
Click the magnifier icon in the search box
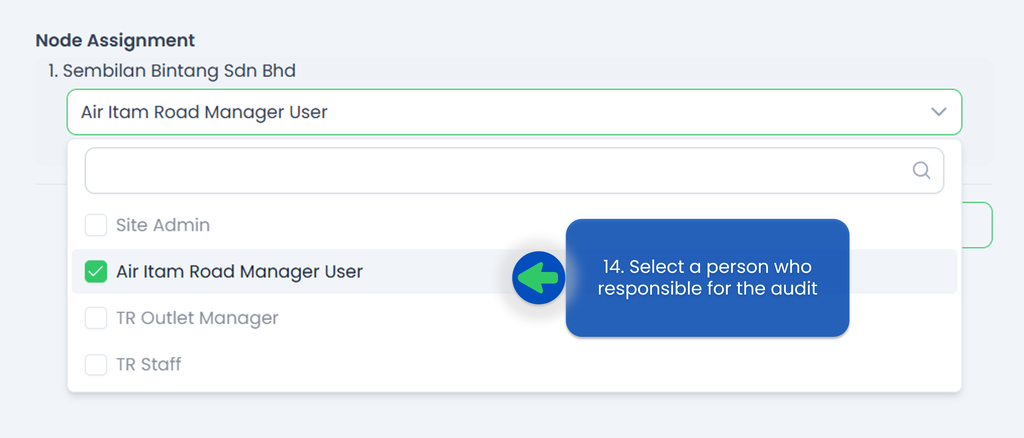[x=921, y=170]
